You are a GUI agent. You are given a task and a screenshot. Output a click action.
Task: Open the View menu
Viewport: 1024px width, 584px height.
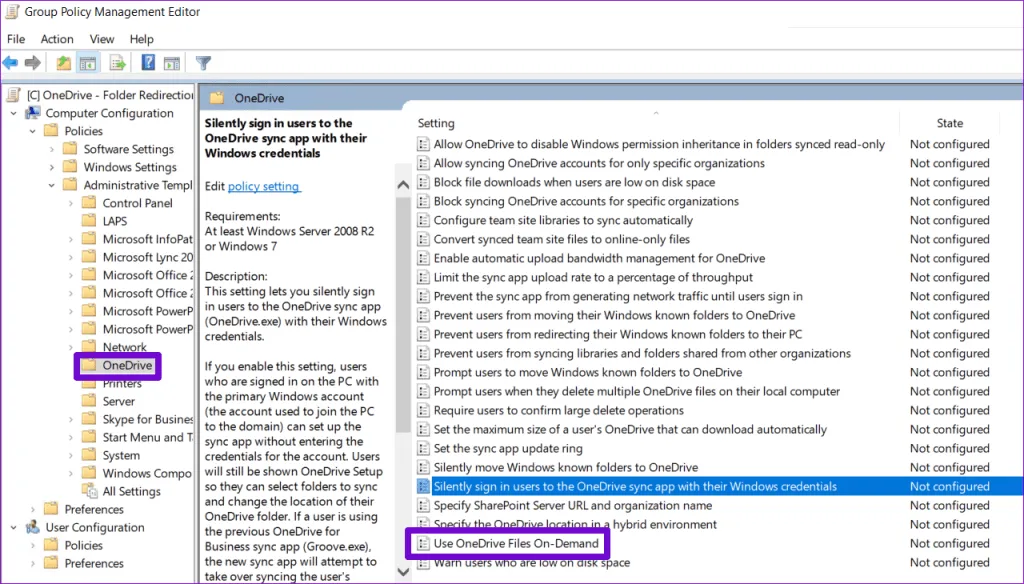[102, 39]
